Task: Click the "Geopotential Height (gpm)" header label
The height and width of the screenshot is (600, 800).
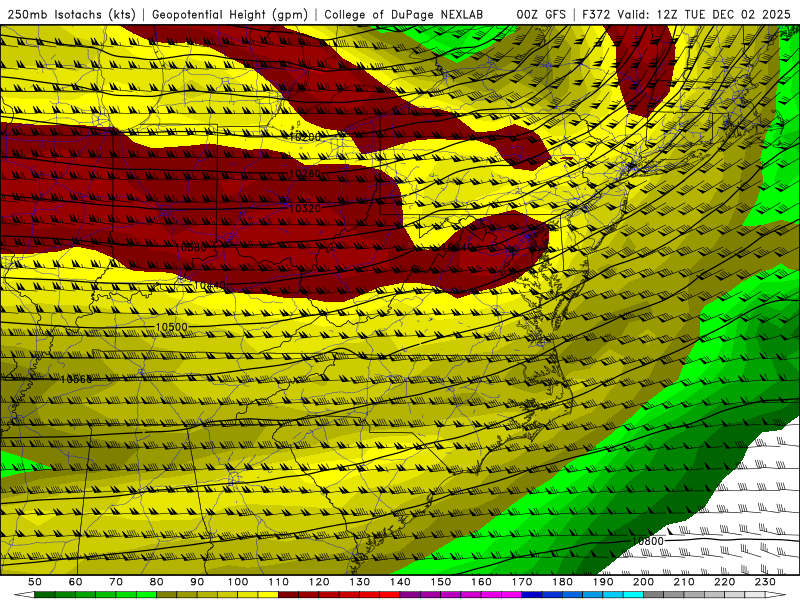Action: pos(230,14)
